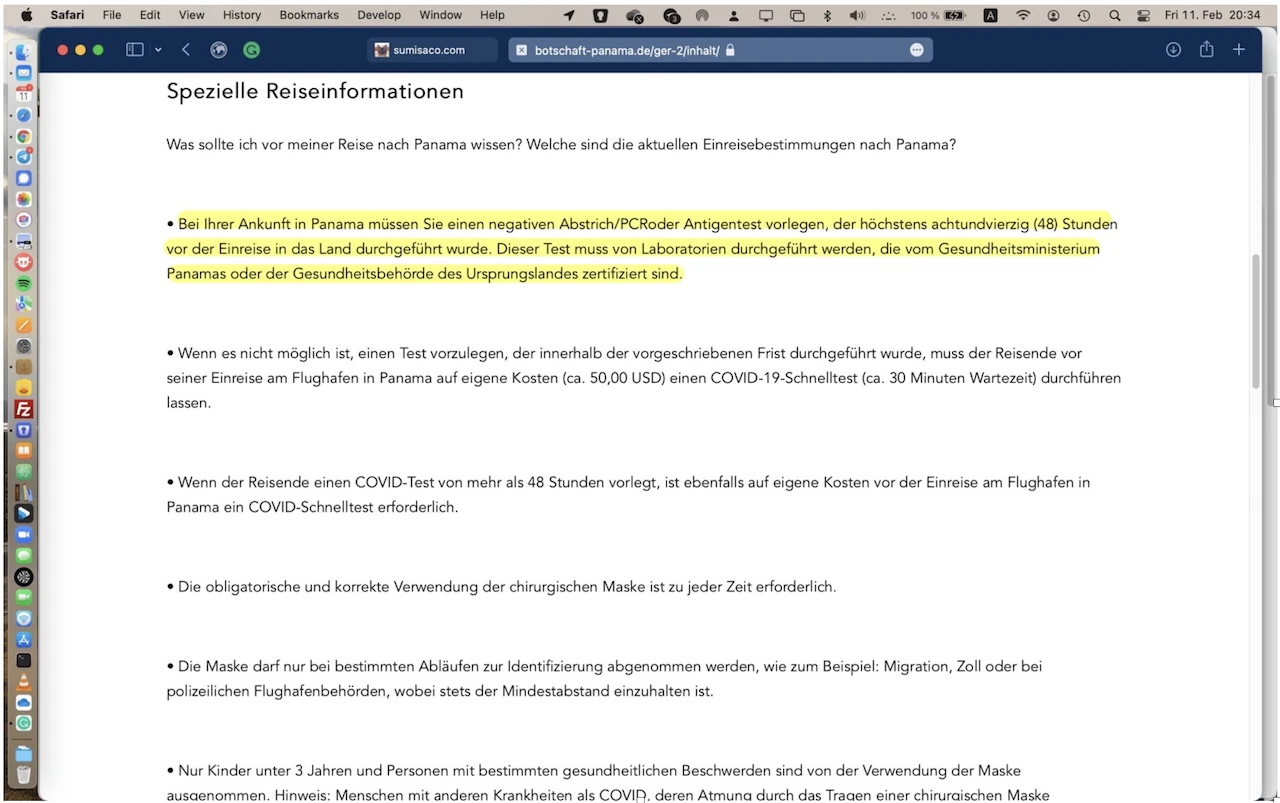Open the Bookmarks menu
Image resolution: width=1280 pixels, height=803 pixels.
pos(309,15)
